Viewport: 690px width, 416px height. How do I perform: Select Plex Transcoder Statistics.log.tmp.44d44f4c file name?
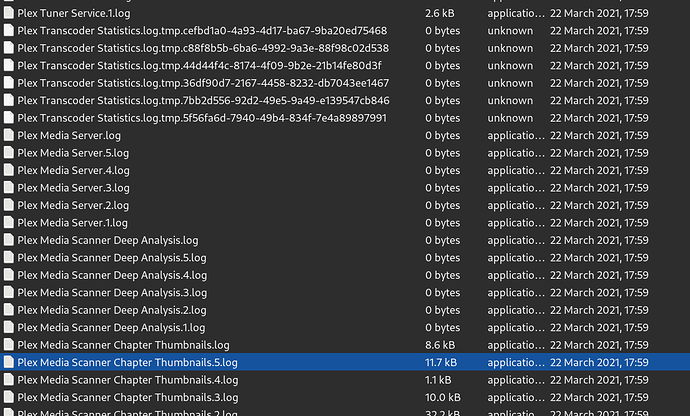pos(199,66)
